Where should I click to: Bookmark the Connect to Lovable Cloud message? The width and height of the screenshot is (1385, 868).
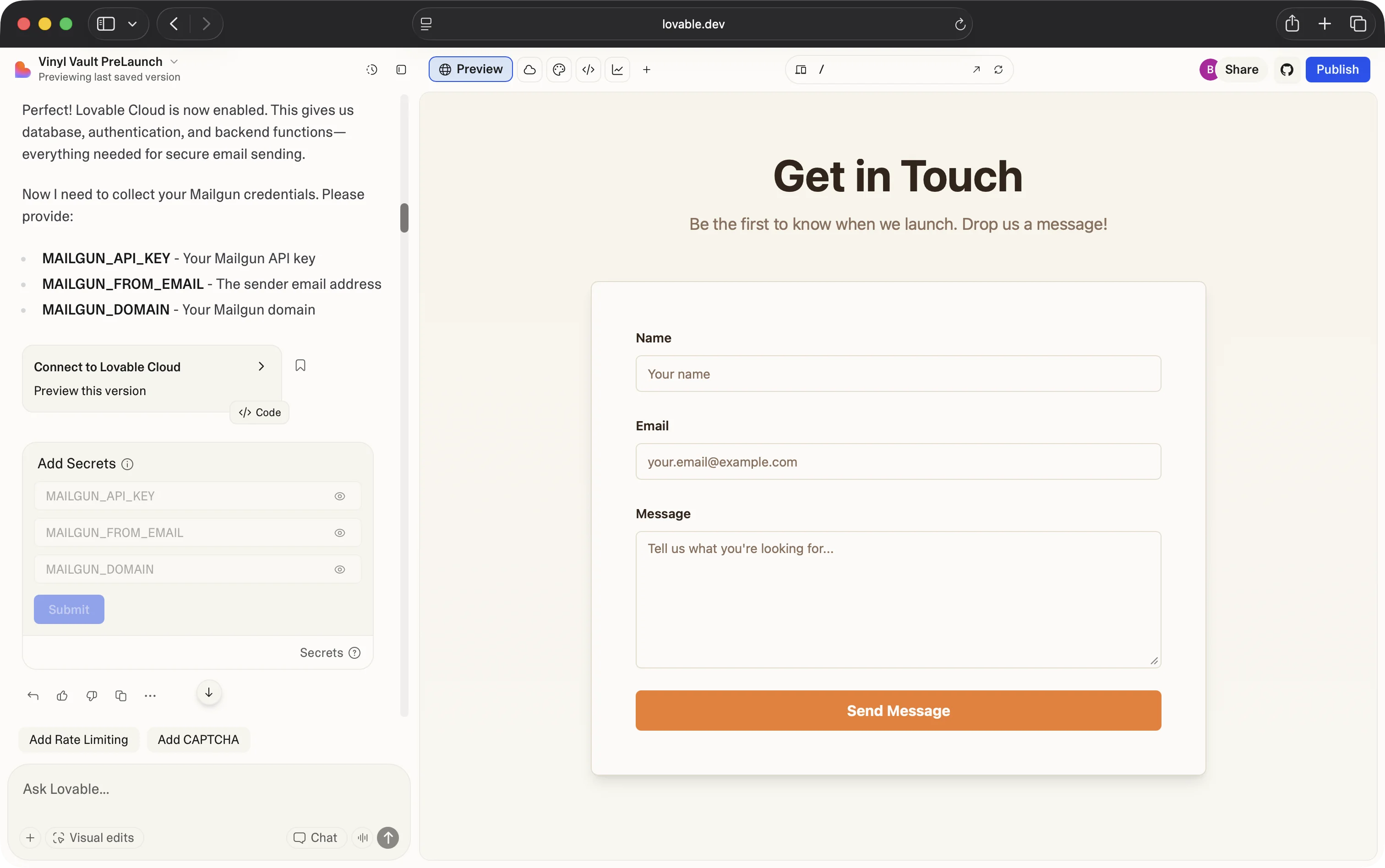300,366
